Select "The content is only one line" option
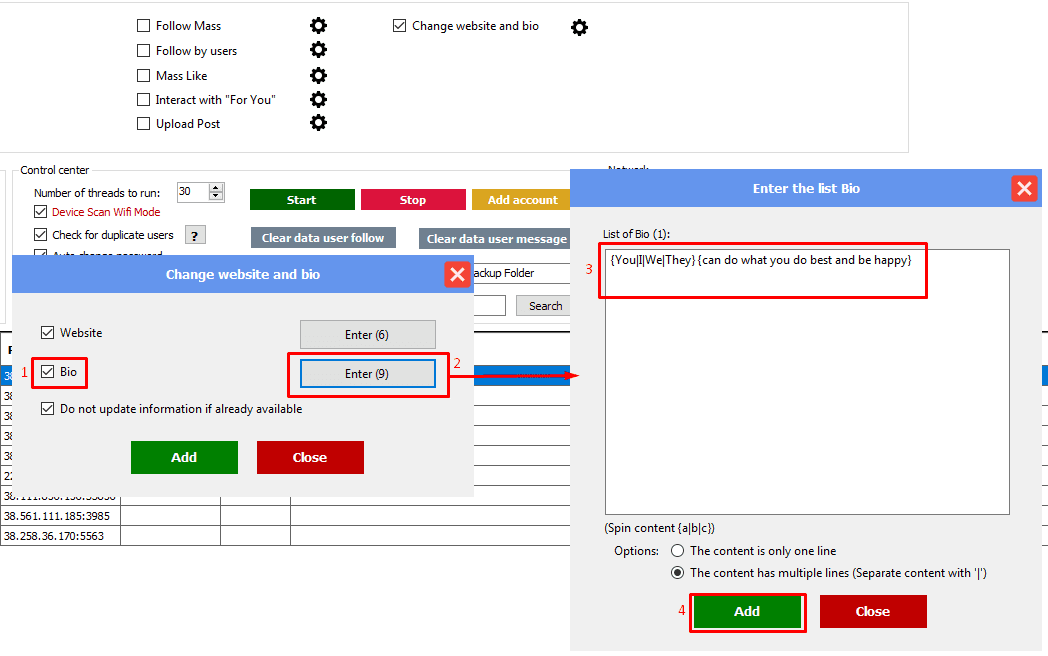1048x656 pixels. coord(678,551)
